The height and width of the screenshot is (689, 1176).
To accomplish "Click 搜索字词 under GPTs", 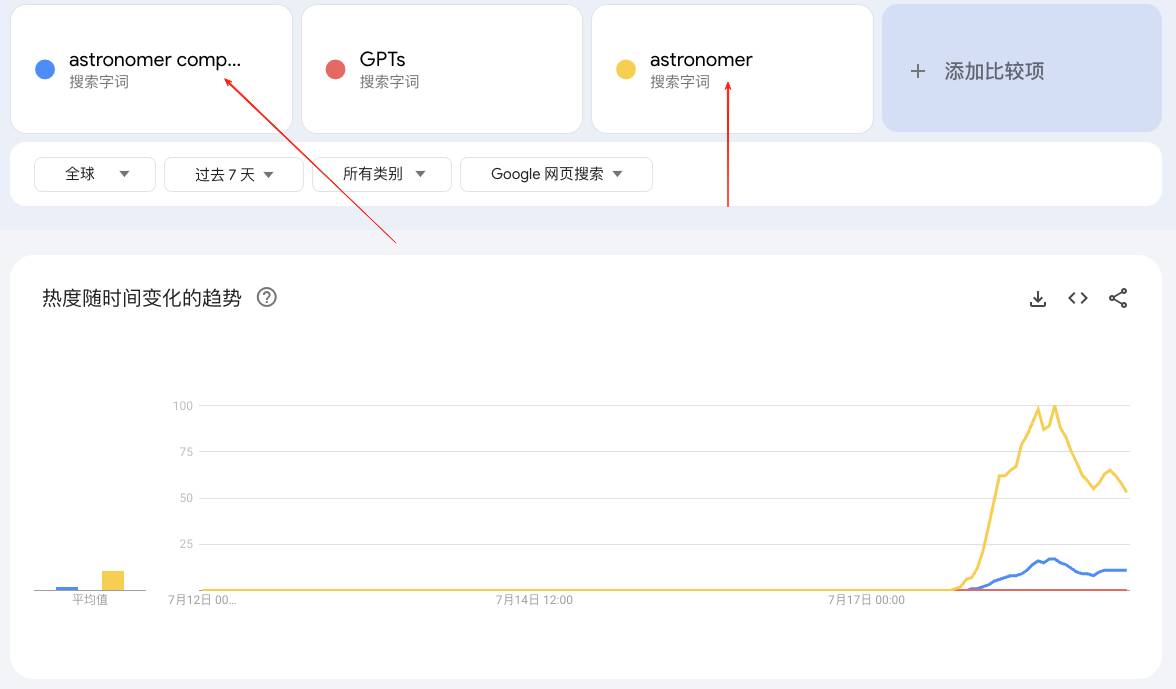I will 389,82.
